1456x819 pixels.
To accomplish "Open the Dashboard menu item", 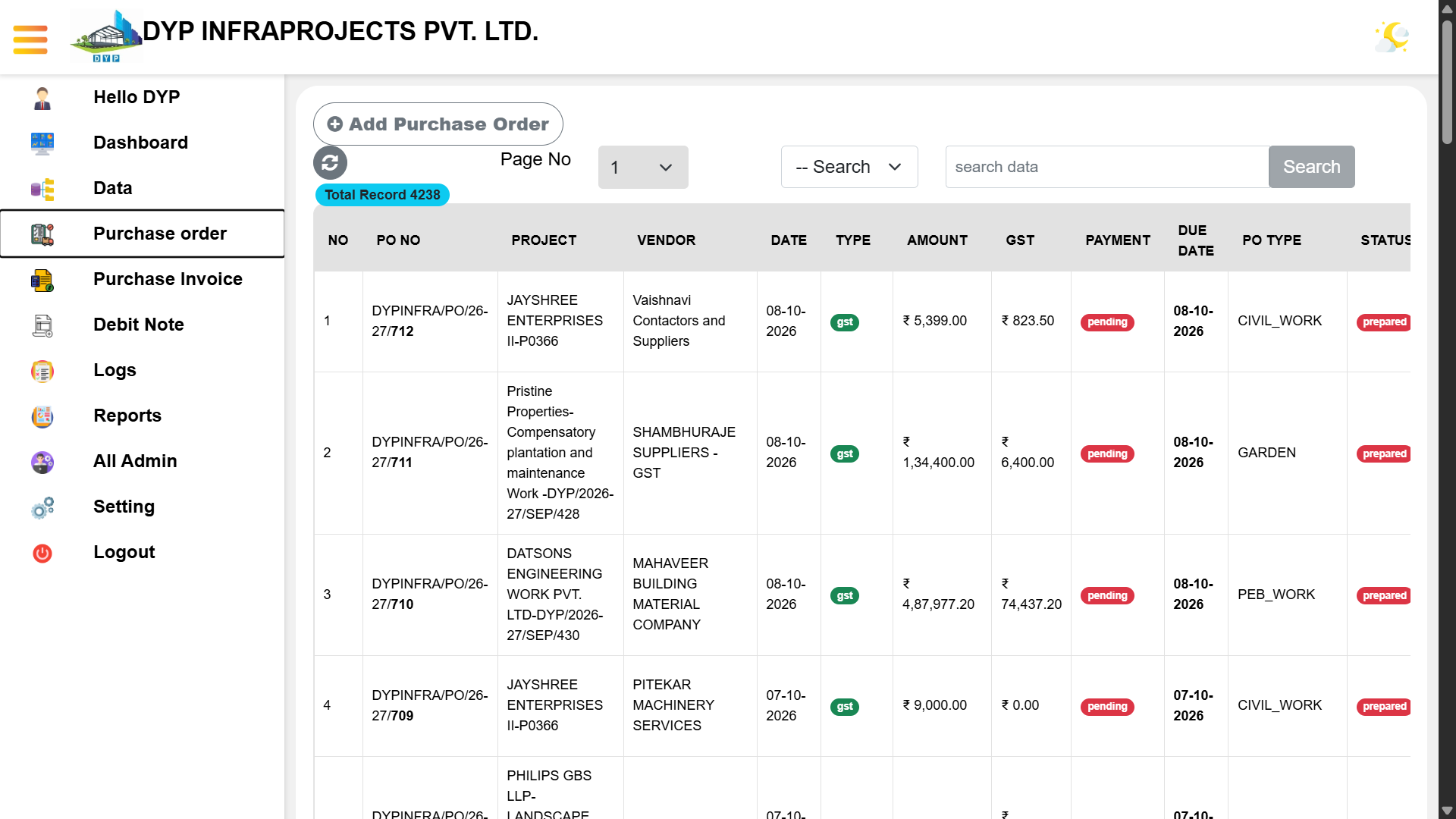I will coord(141,143).
